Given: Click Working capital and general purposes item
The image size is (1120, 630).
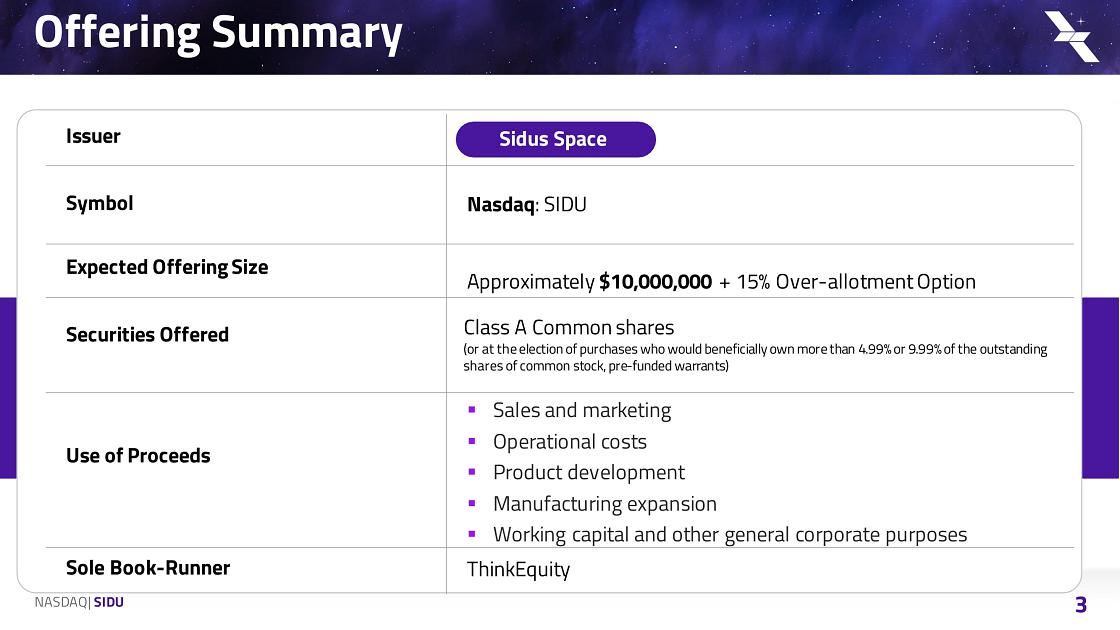Looking at the screenshot, I should (729, 535).
